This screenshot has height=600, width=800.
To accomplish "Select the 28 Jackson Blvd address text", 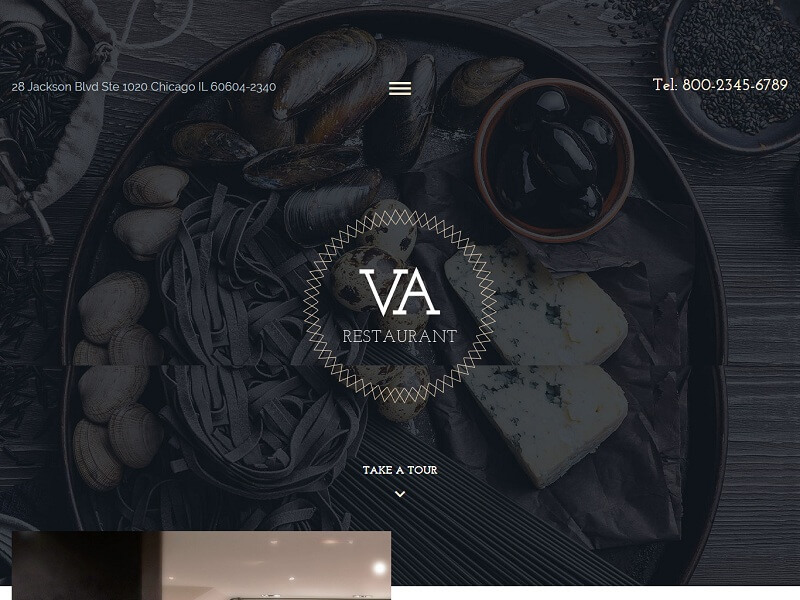I will click(144, 87).
